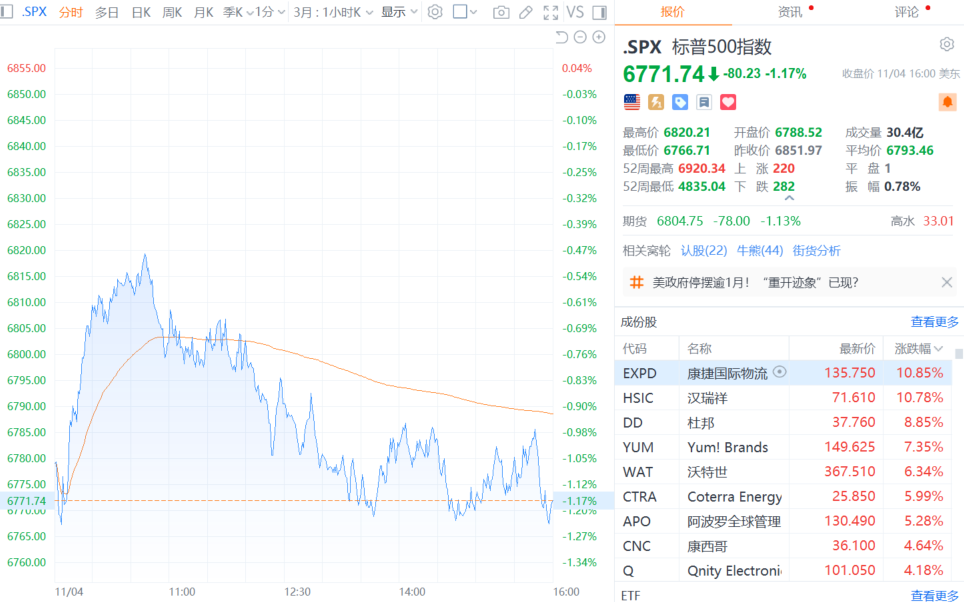Open quote panel settings gear
Viewport: 964px width, 602px height.
pos(947,44)
